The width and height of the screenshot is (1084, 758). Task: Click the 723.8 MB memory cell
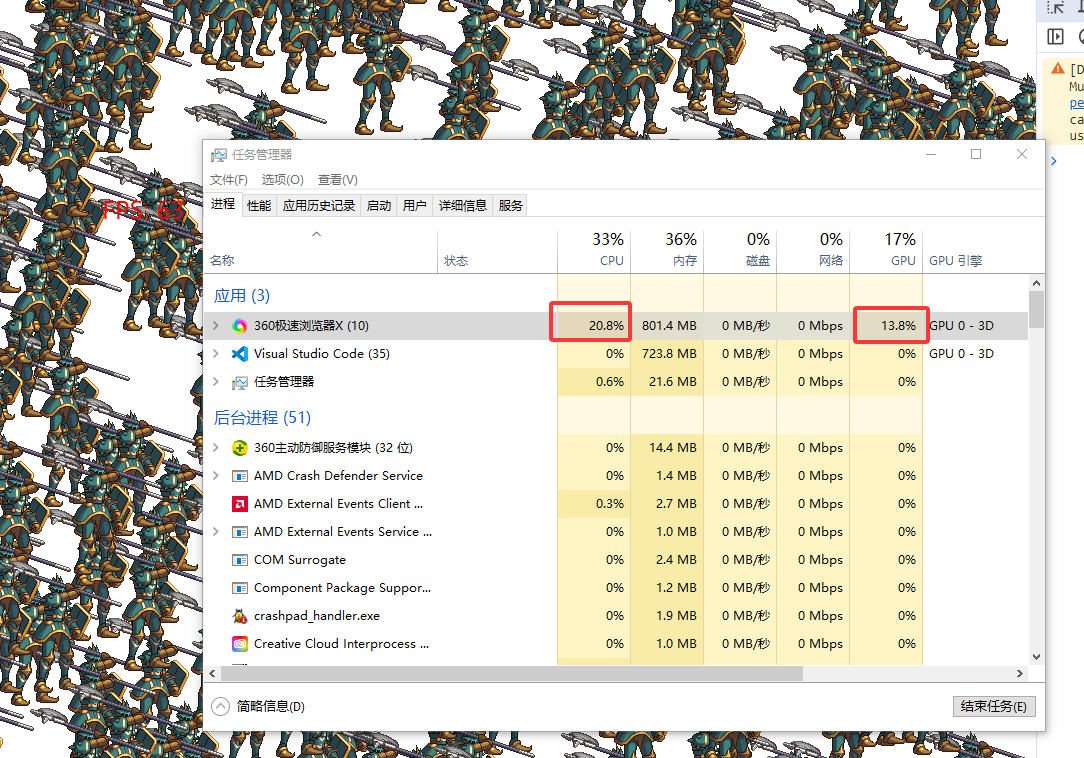[x=668, y=354]
